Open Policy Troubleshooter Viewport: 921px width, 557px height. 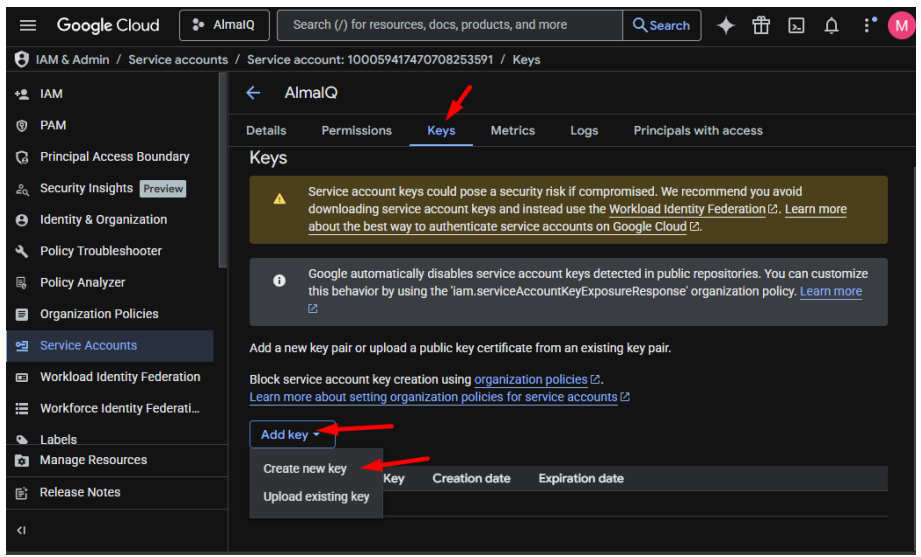(100, 251)
